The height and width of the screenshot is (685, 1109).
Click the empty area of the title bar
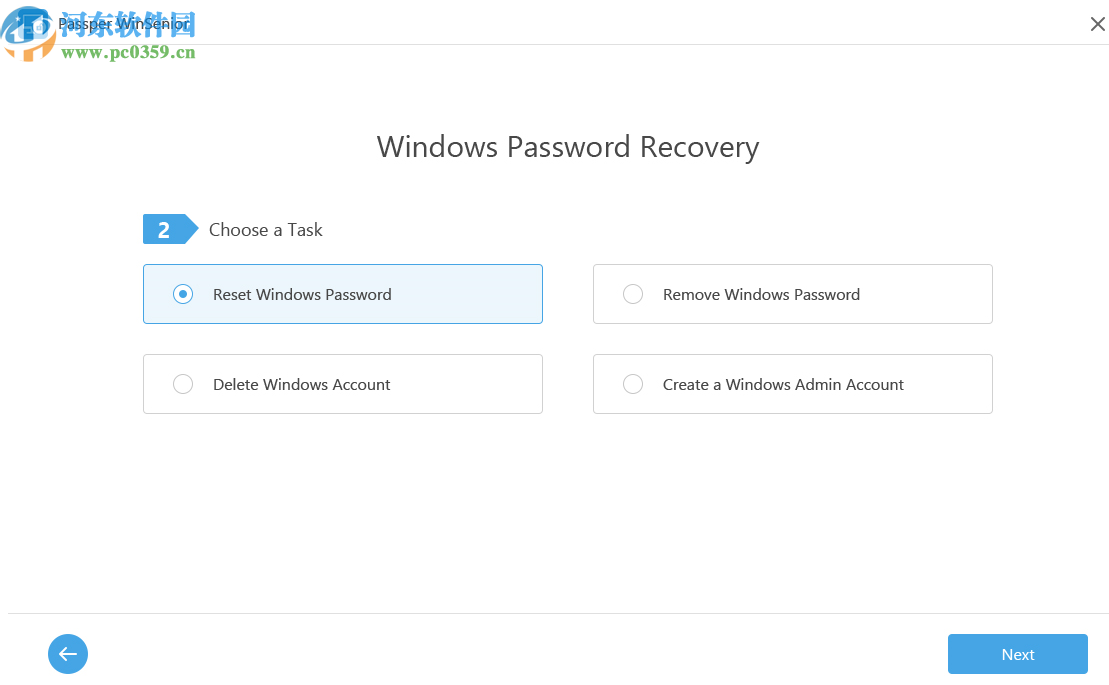pos(600,23)
